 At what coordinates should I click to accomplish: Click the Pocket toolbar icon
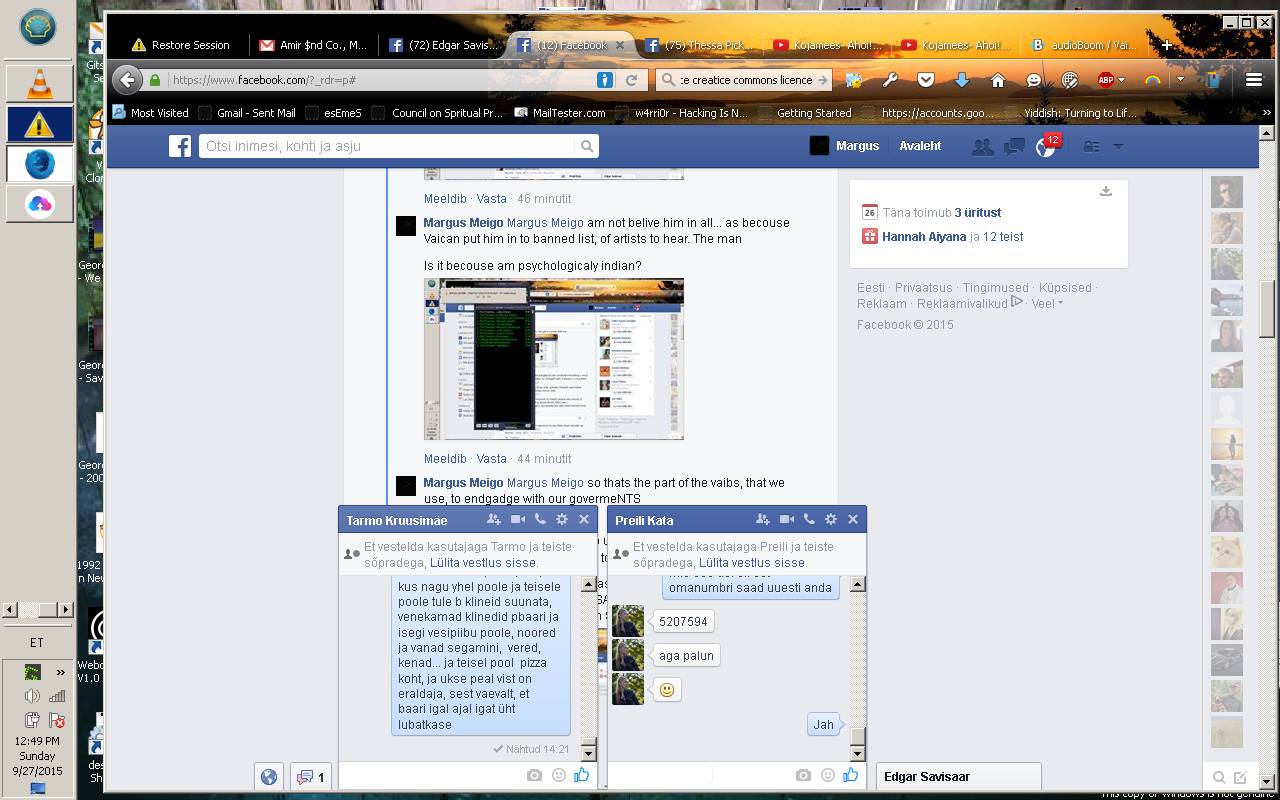click(x=926, y=80)
